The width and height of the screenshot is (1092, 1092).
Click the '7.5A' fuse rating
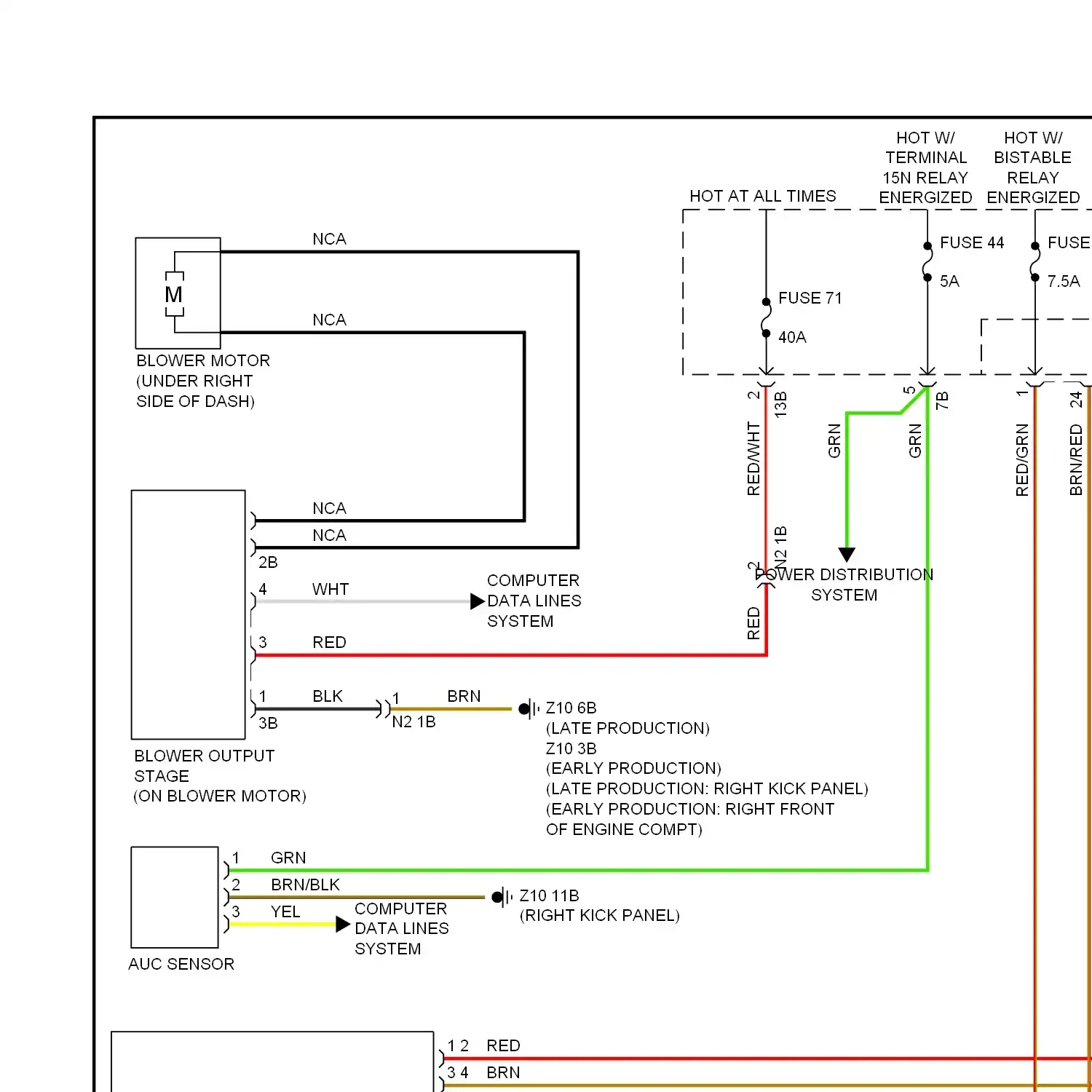pos(1064,282)
